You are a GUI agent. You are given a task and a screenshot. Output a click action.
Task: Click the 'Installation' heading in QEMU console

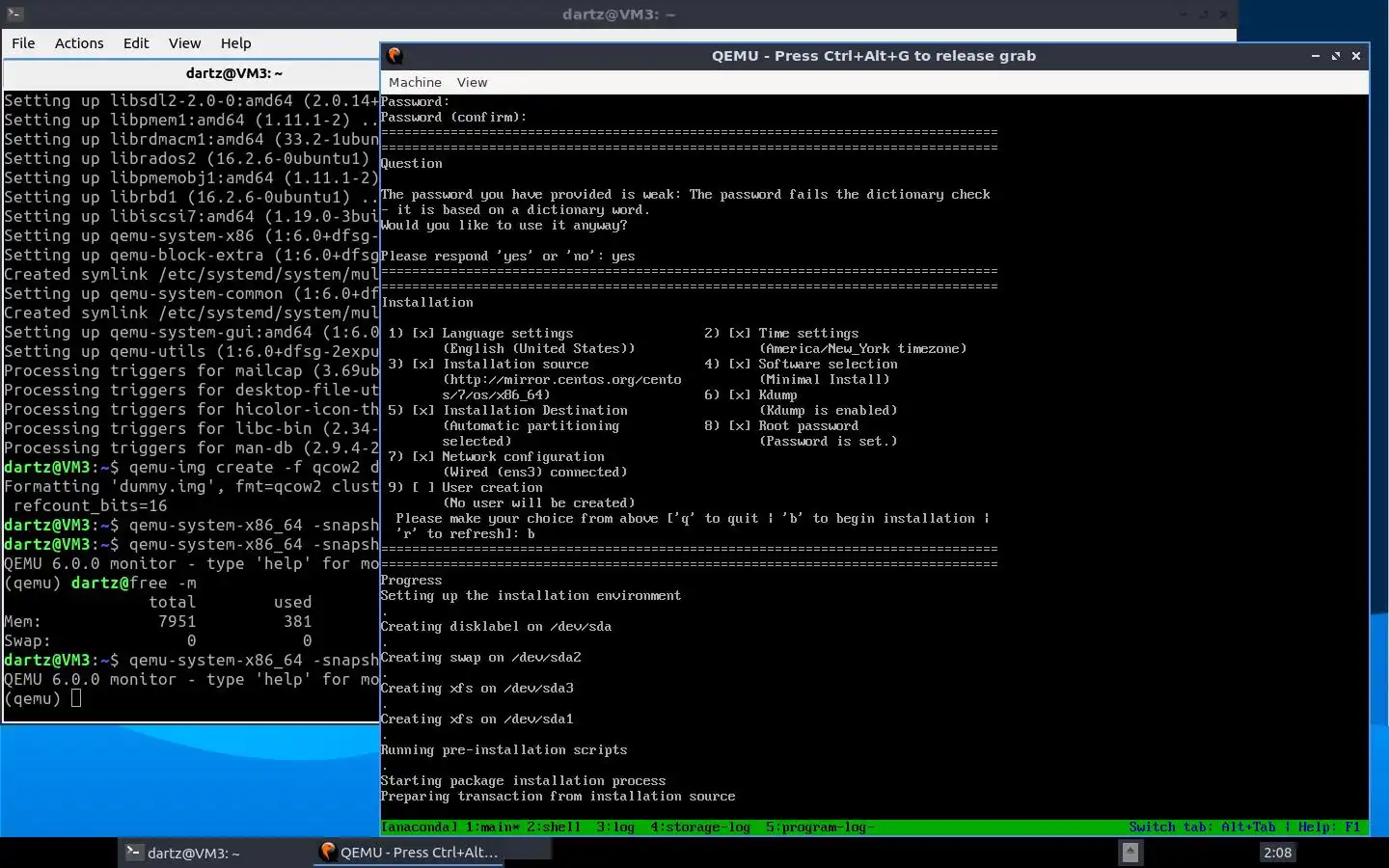pyautogui.click(x=426, y=303)
